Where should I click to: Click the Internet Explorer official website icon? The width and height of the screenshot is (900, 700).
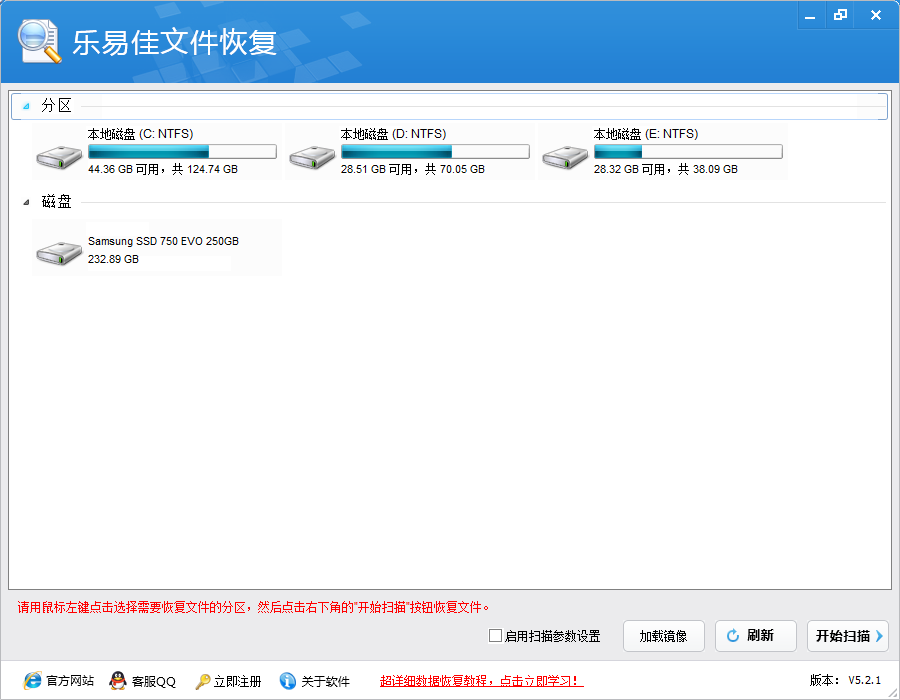tap(33, 681)
